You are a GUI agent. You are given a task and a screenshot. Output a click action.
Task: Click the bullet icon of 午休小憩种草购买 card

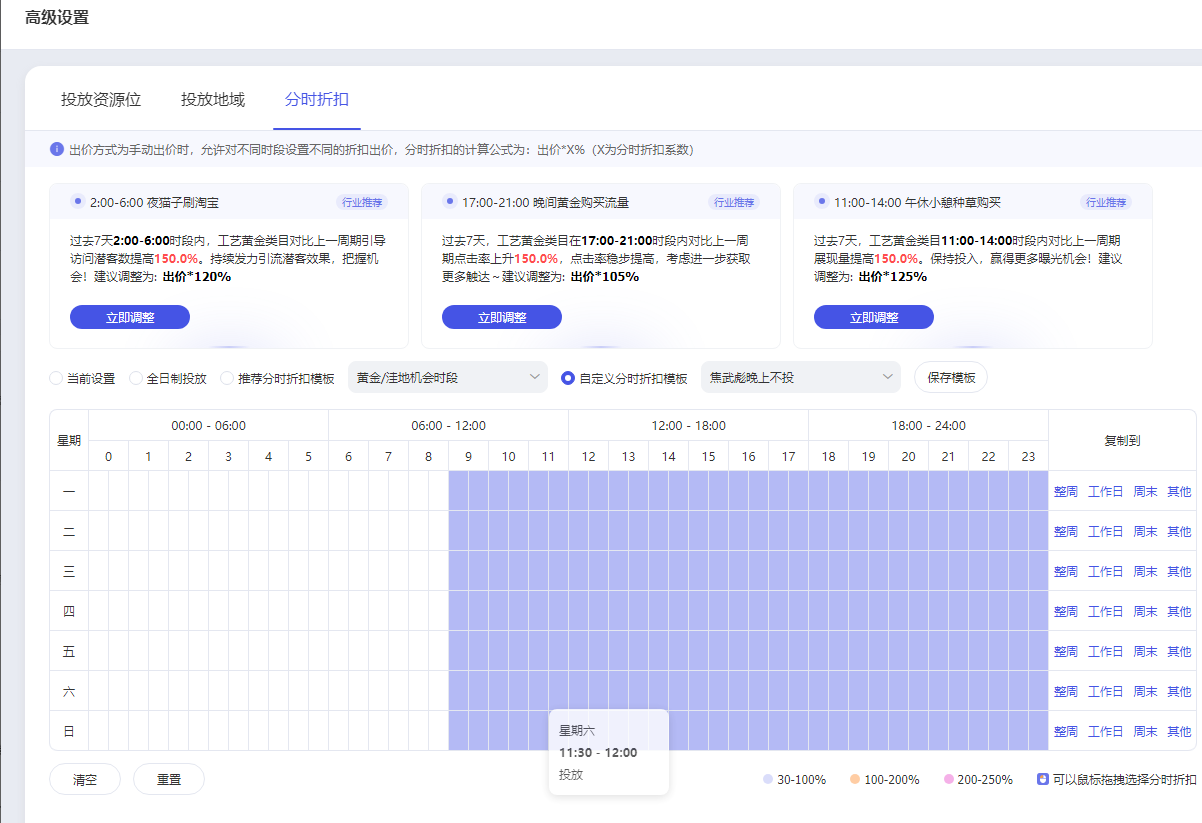click(x=821, y=201)
